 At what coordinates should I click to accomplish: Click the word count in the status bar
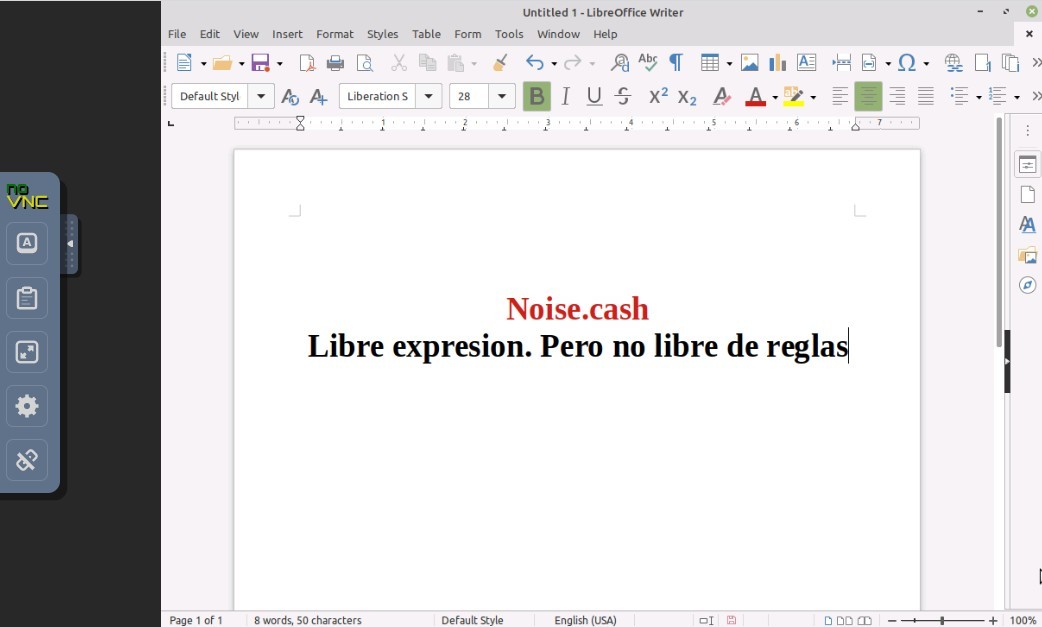[308, 620]
